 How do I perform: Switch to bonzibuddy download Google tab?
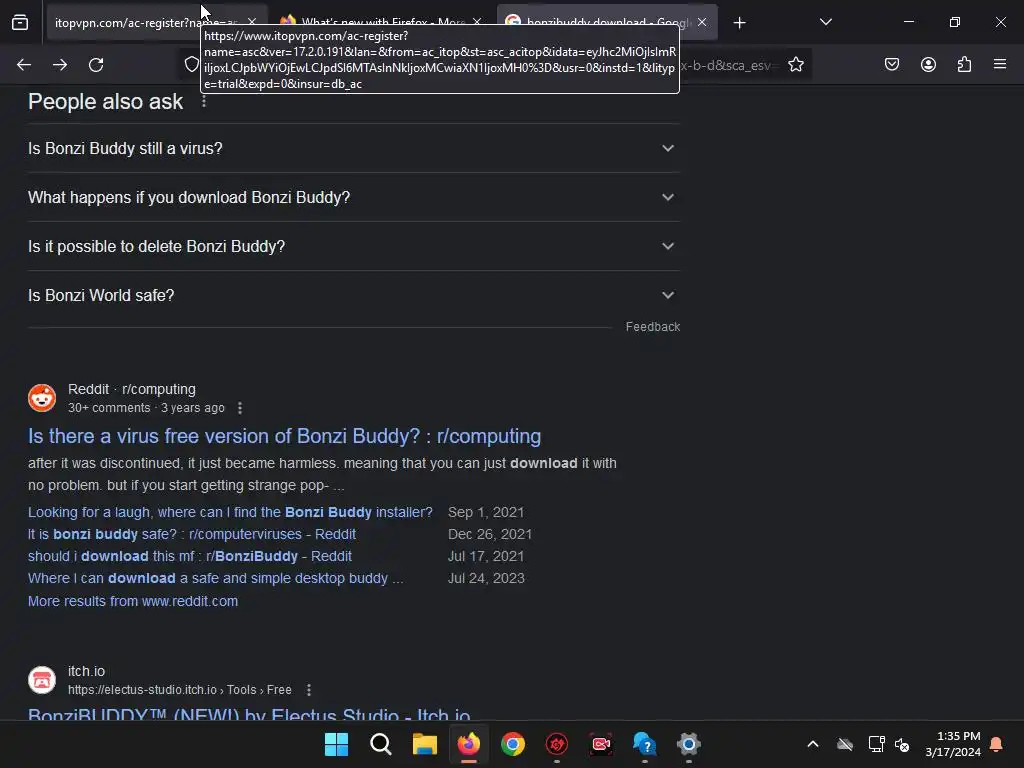(x=607, y=23)
